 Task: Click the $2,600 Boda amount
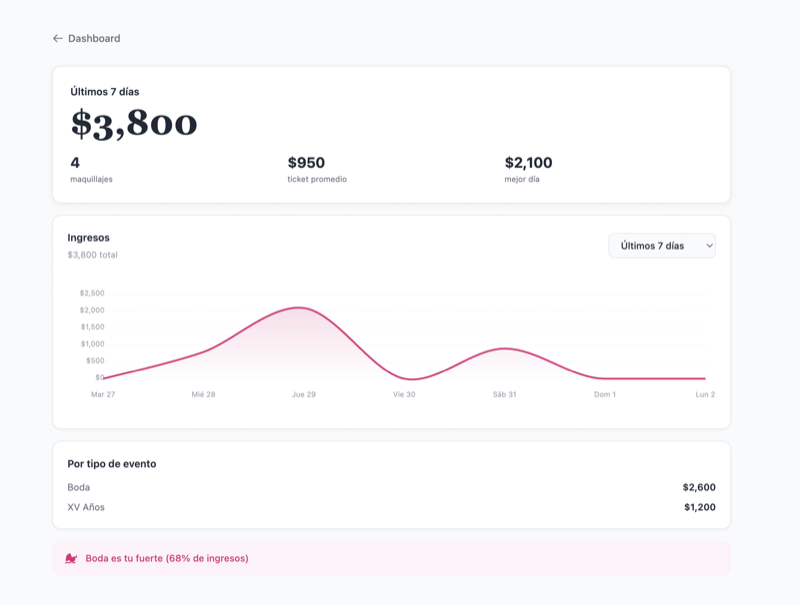pyautogui.click(x=699, y=487)
